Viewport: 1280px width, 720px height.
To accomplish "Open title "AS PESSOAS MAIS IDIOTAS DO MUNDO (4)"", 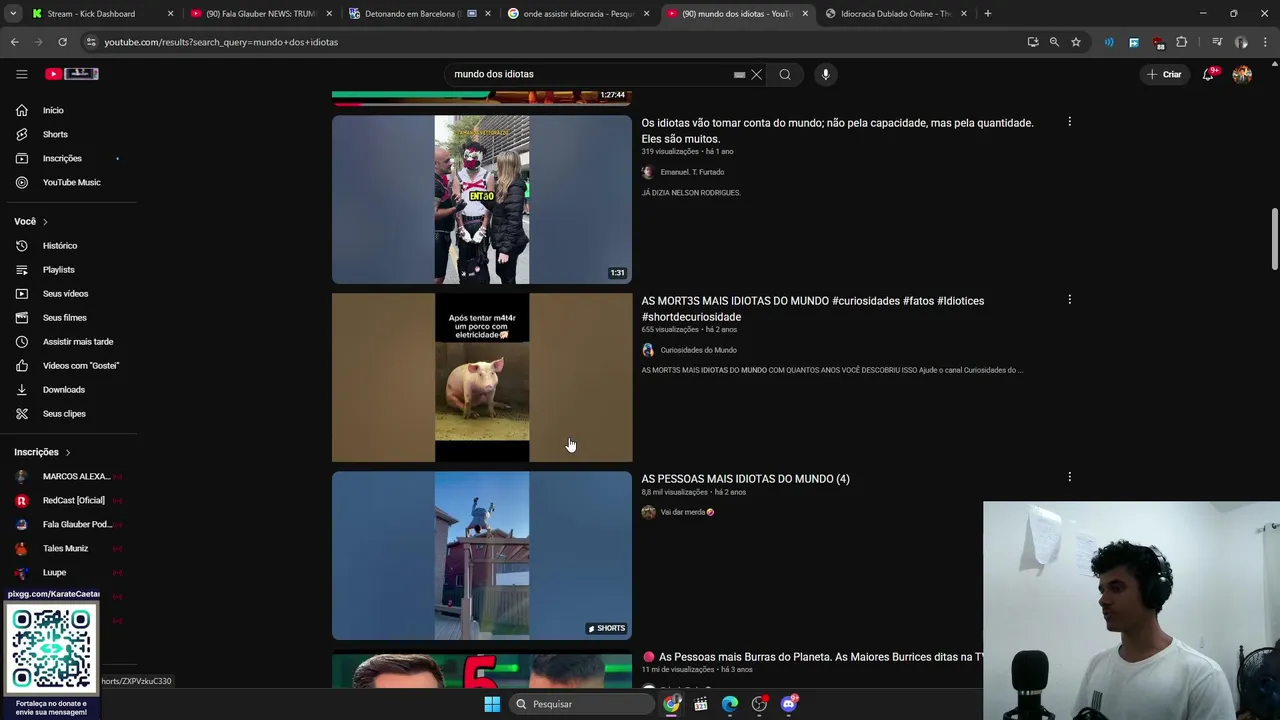I will pyautogui.click(x=745, y=479).
